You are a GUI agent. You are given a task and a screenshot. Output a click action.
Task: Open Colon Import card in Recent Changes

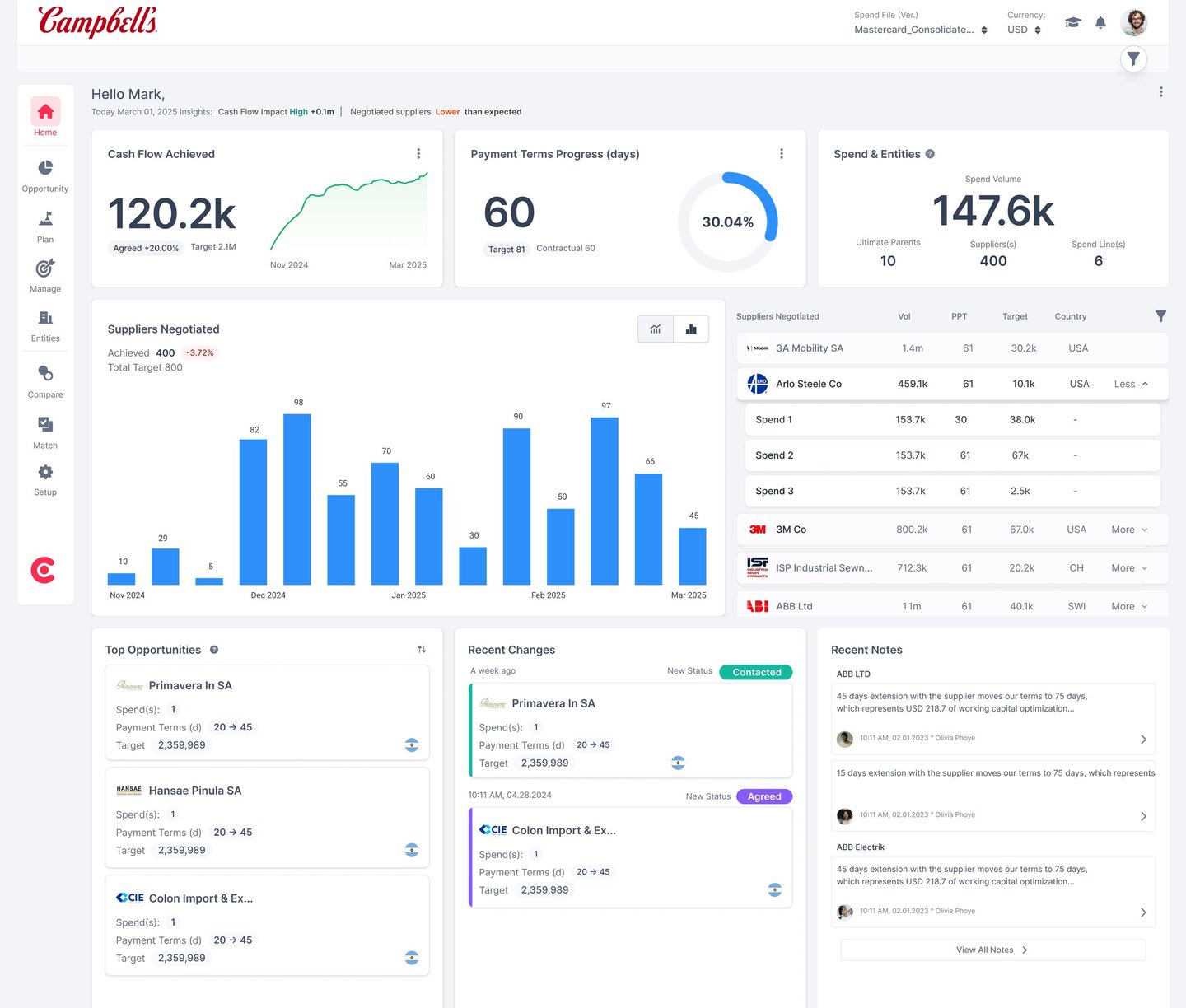(631, 857)
